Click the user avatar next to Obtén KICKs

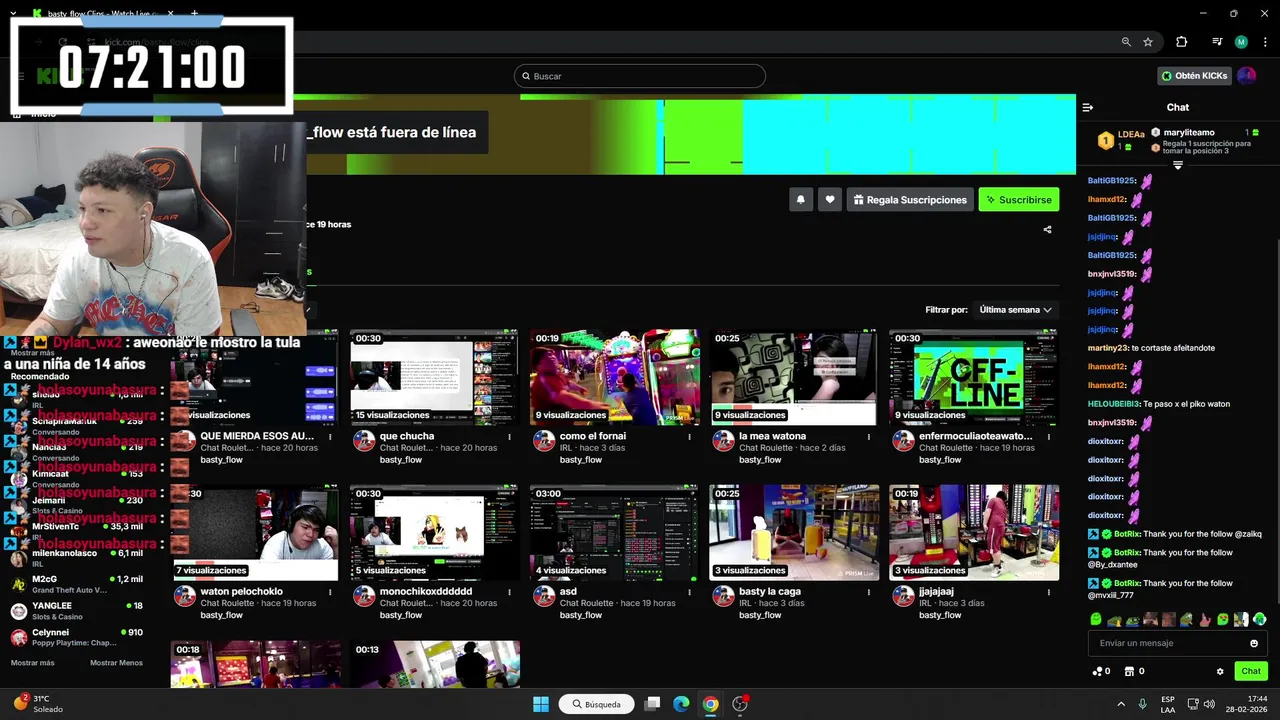[x=1246, y=76]
